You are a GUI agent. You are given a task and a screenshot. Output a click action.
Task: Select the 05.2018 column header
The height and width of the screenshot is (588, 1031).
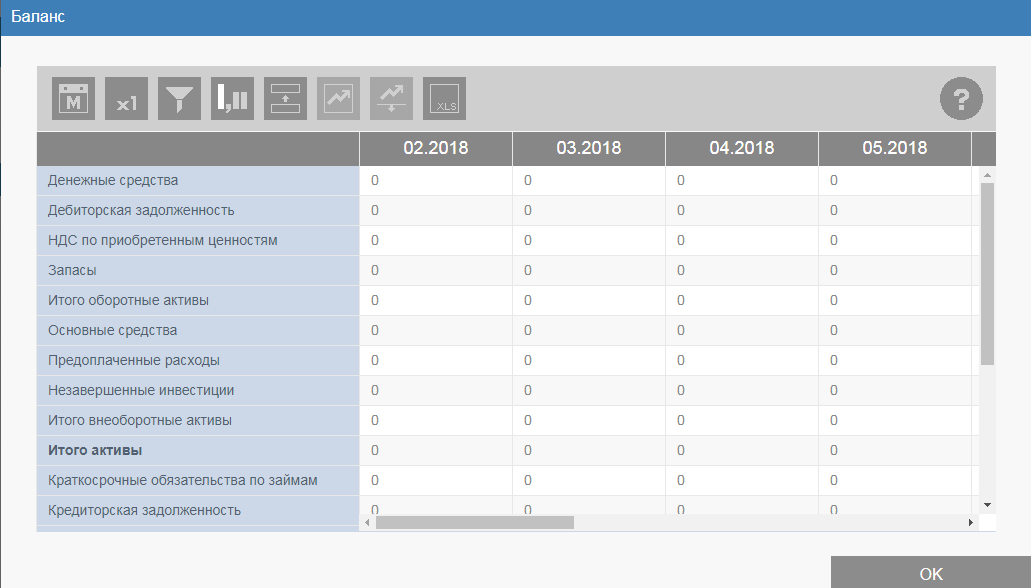(x=894, y=148)
